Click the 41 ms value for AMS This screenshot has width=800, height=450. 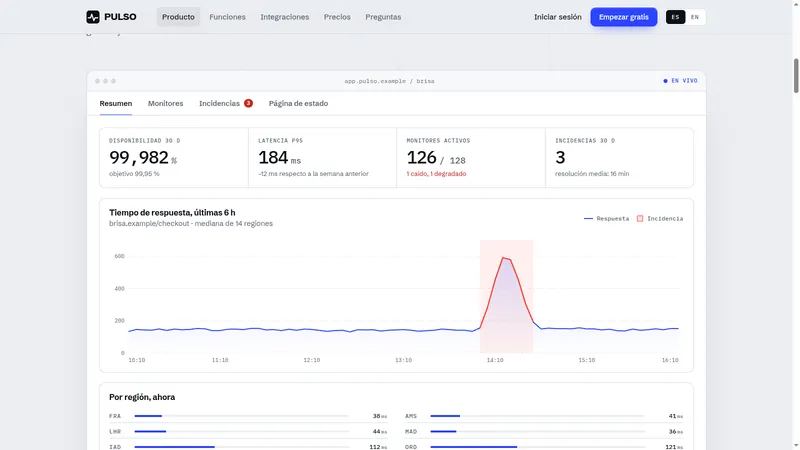pyautogui.click(x=676, y=416)
